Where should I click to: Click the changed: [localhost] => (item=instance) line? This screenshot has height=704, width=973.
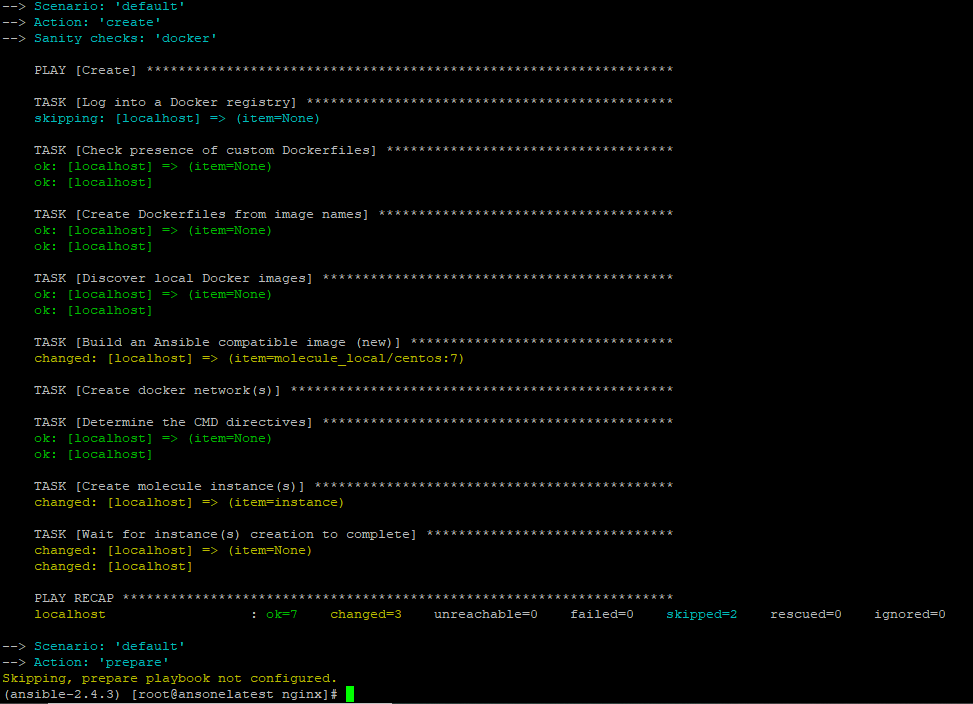pyautogui.click(x=190, y=501)
